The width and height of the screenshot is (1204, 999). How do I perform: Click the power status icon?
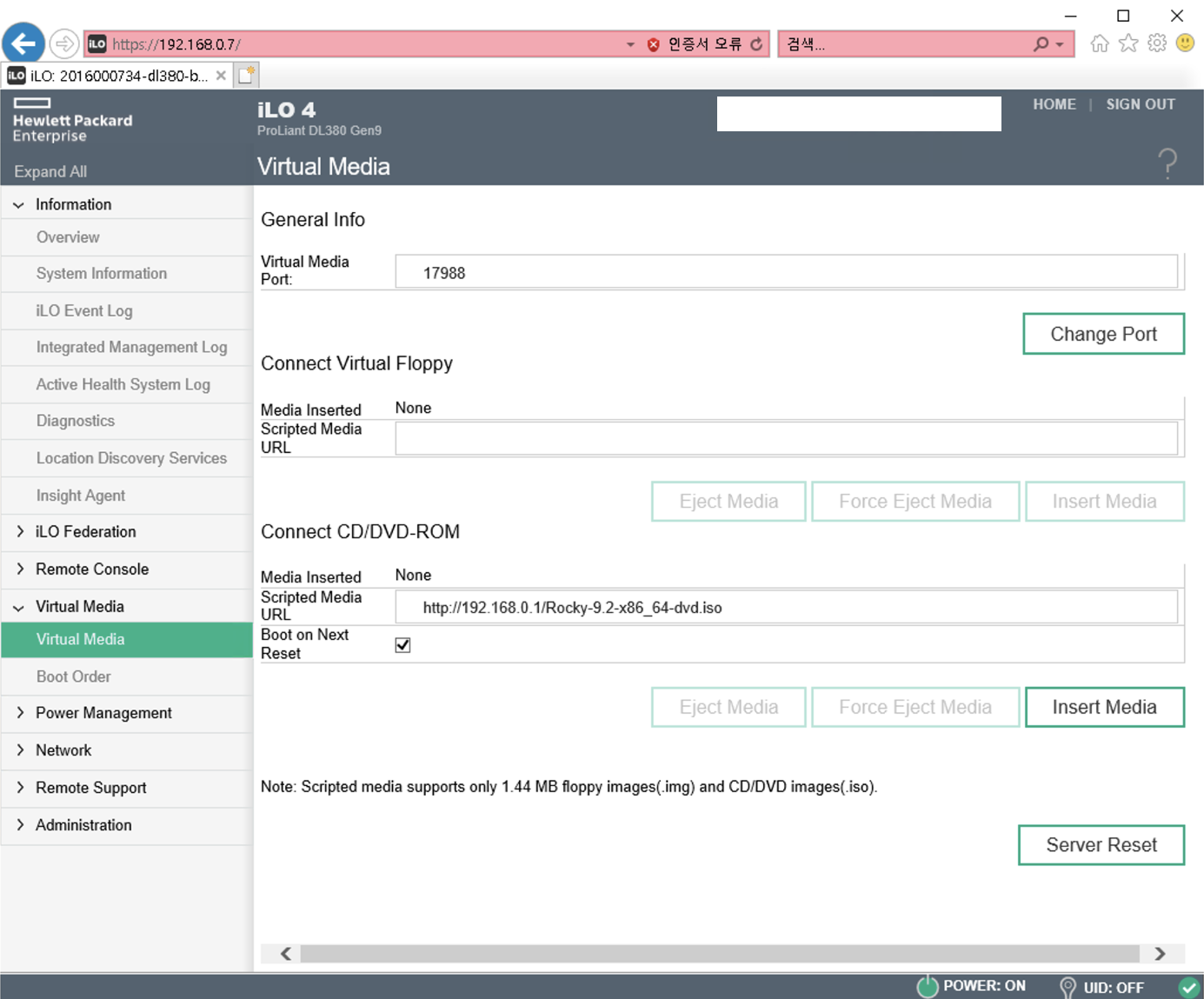coord(928,986)
